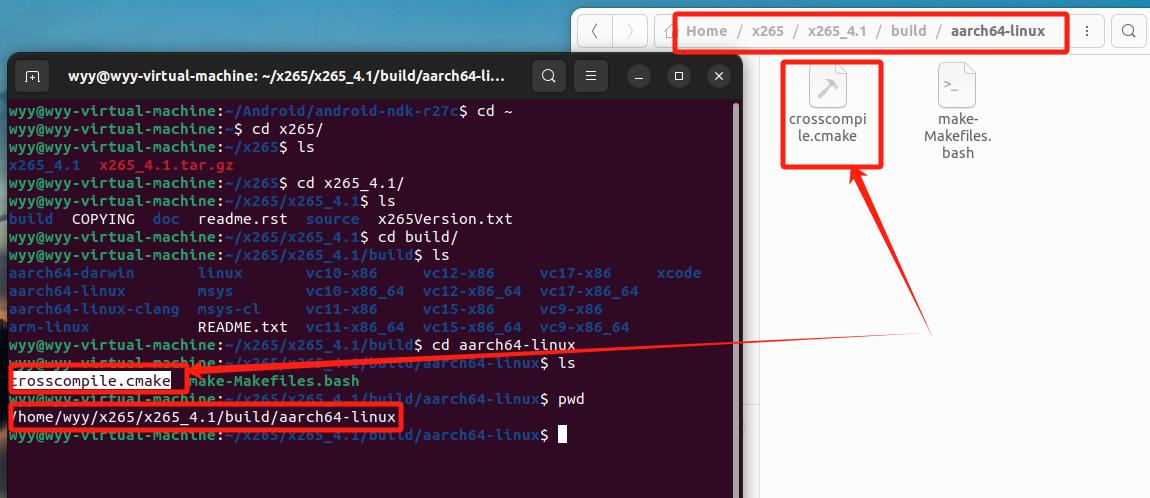Image resolution: width=1150 pixels, height=498 pixels.
Task: Select the crosscompile.cmake file icon
Action: [828, 88]
